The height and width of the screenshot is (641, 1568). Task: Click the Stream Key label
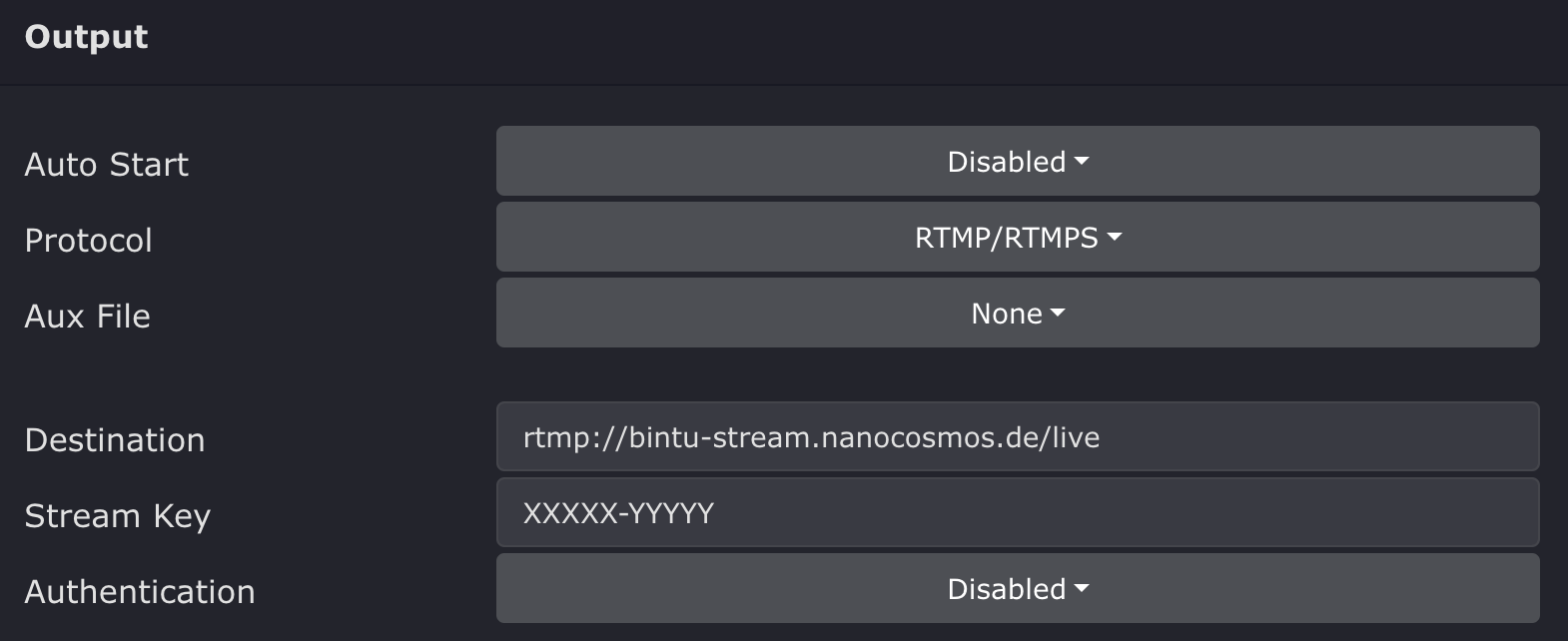tap(118, 516)
